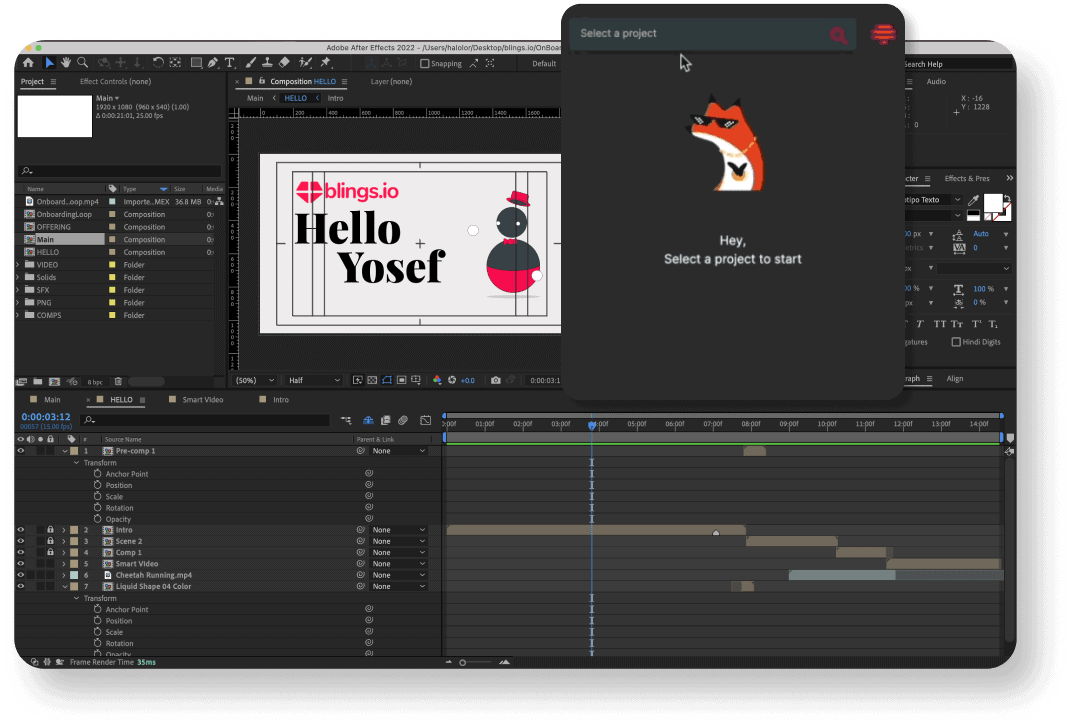Hide the Scene 2 layer
This screenshot has height=727, width=1071.
(x=20, y=541)
